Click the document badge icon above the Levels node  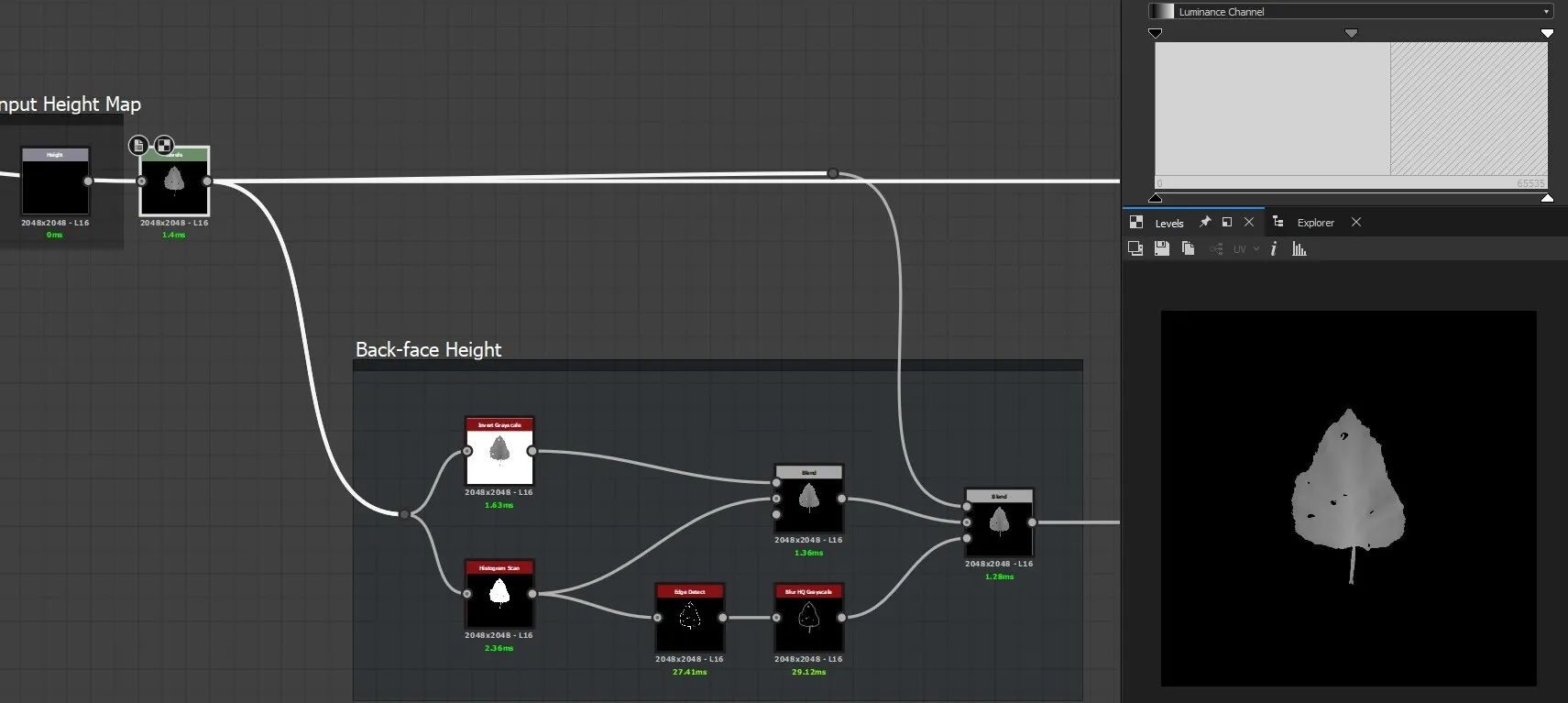point(138,145)
